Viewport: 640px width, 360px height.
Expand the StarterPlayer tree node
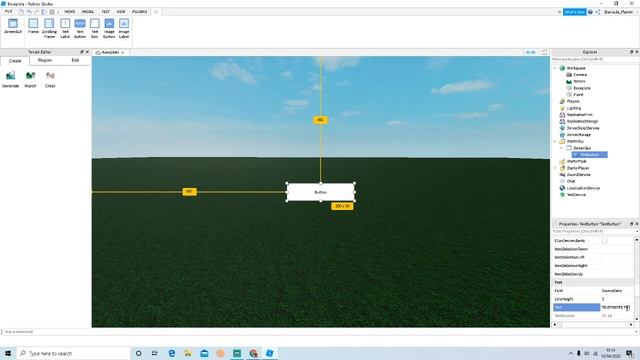[555, 168]
